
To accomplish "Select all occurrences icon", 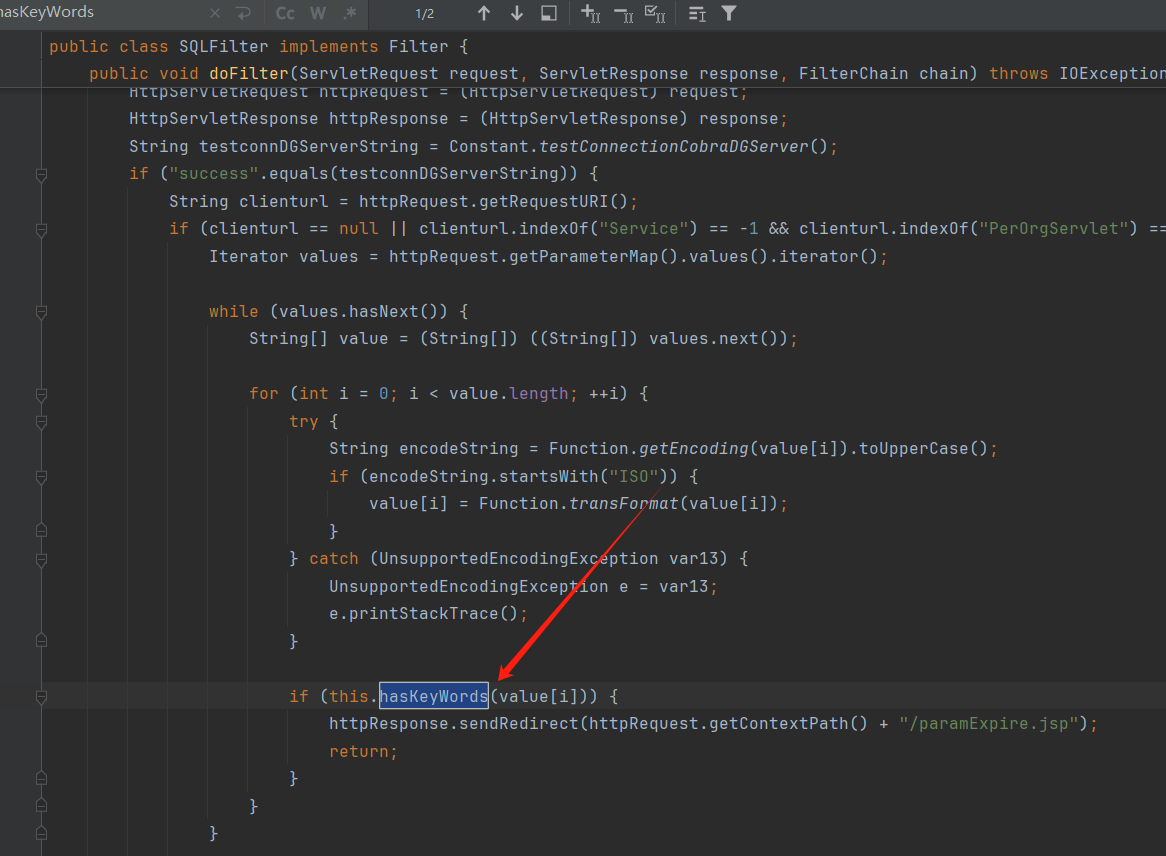I will tap(655, 13).
